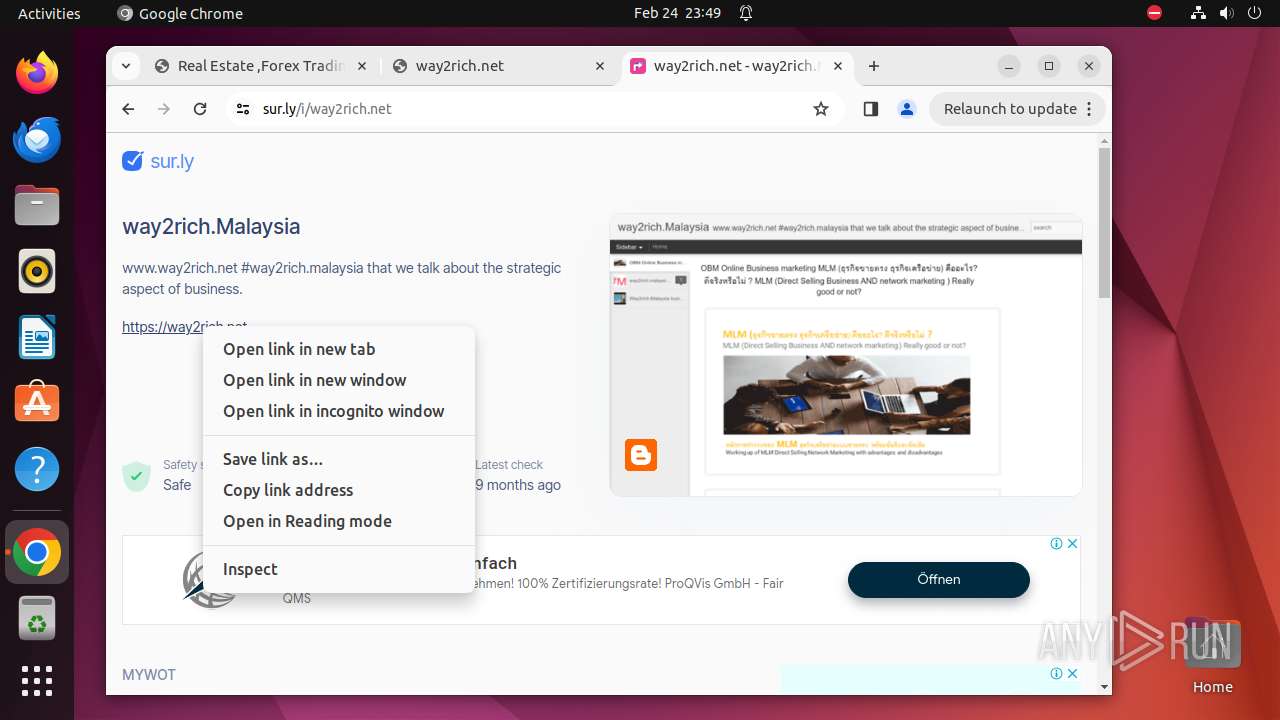This screenshot has height=720, width=1280.
Task: Select Open link in new window
Action: [339, 380]
